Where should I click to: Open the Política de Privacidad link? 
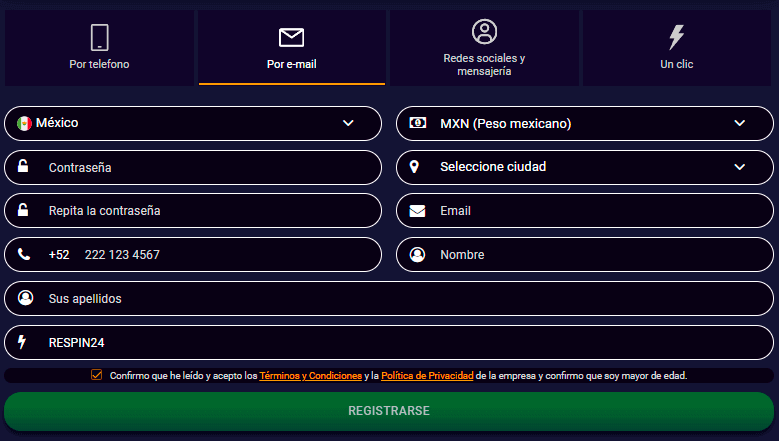tap(427, 376)
